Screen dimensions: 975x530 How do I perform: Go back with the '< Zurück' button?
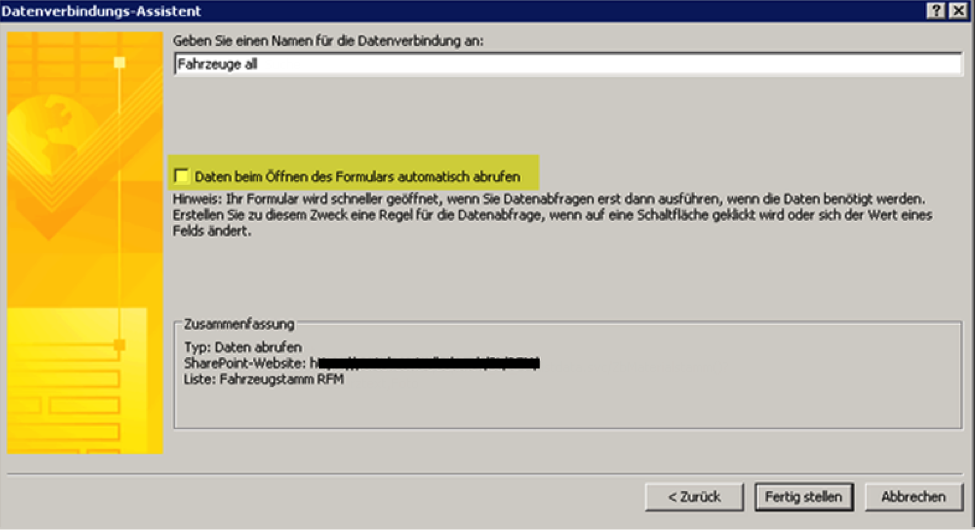(x=694, y=497)
